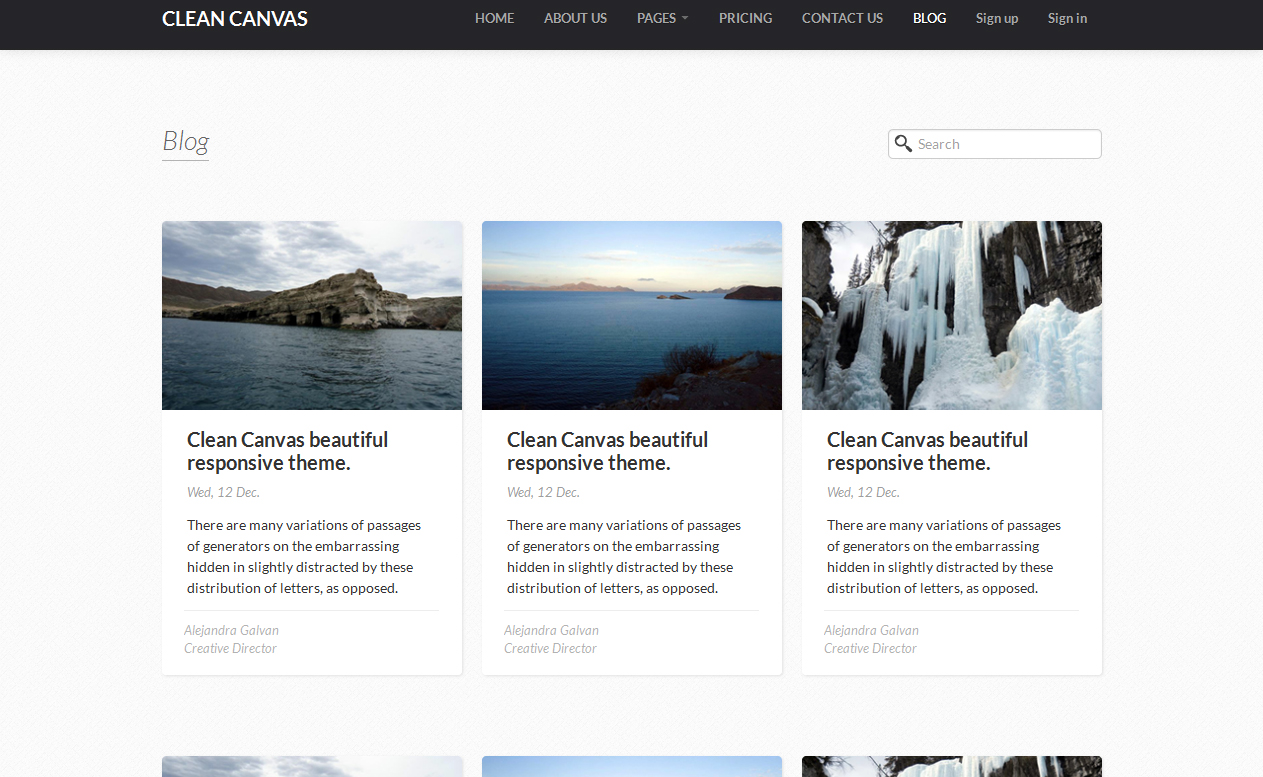Click the first post's title
The image size is (1263, 777).
point(287,451)
